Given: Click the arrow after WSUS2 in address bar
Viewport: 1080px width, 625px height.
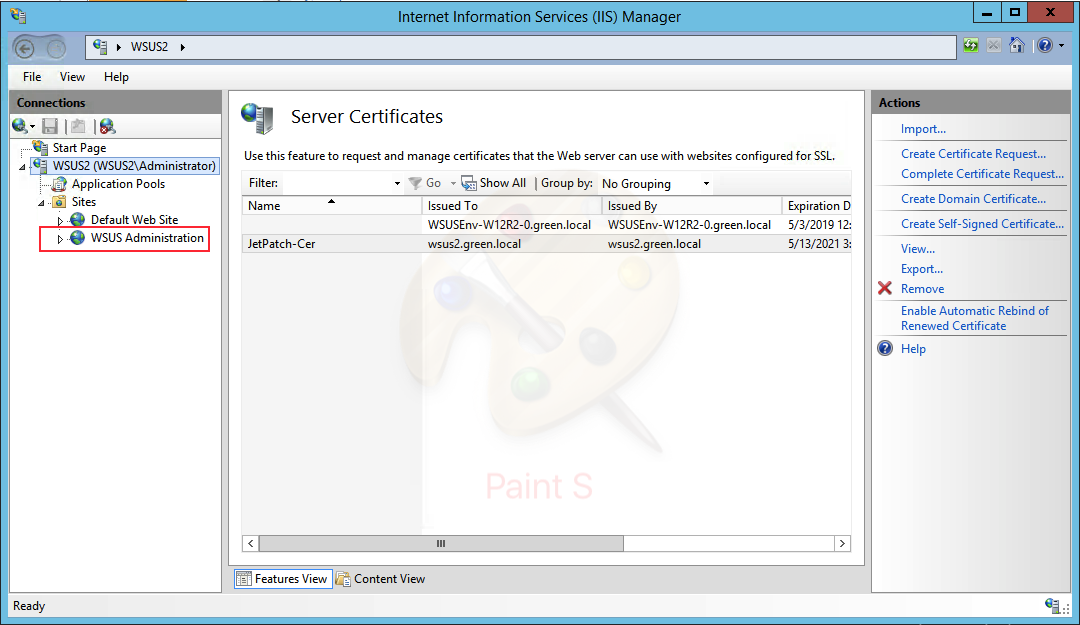Looking at the screenshot, I should coord(183,47).
